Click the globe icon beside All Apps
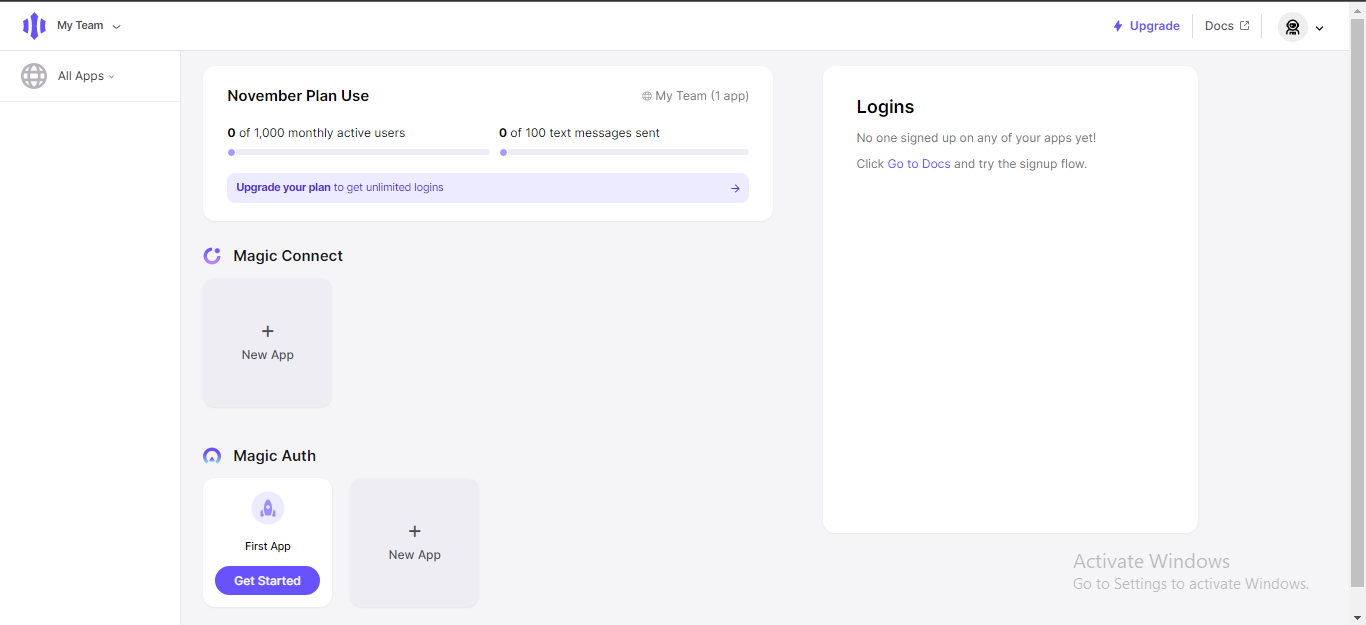Viewport: 1366px width, 625px height. pyautogui.click(x=34, y=76)
